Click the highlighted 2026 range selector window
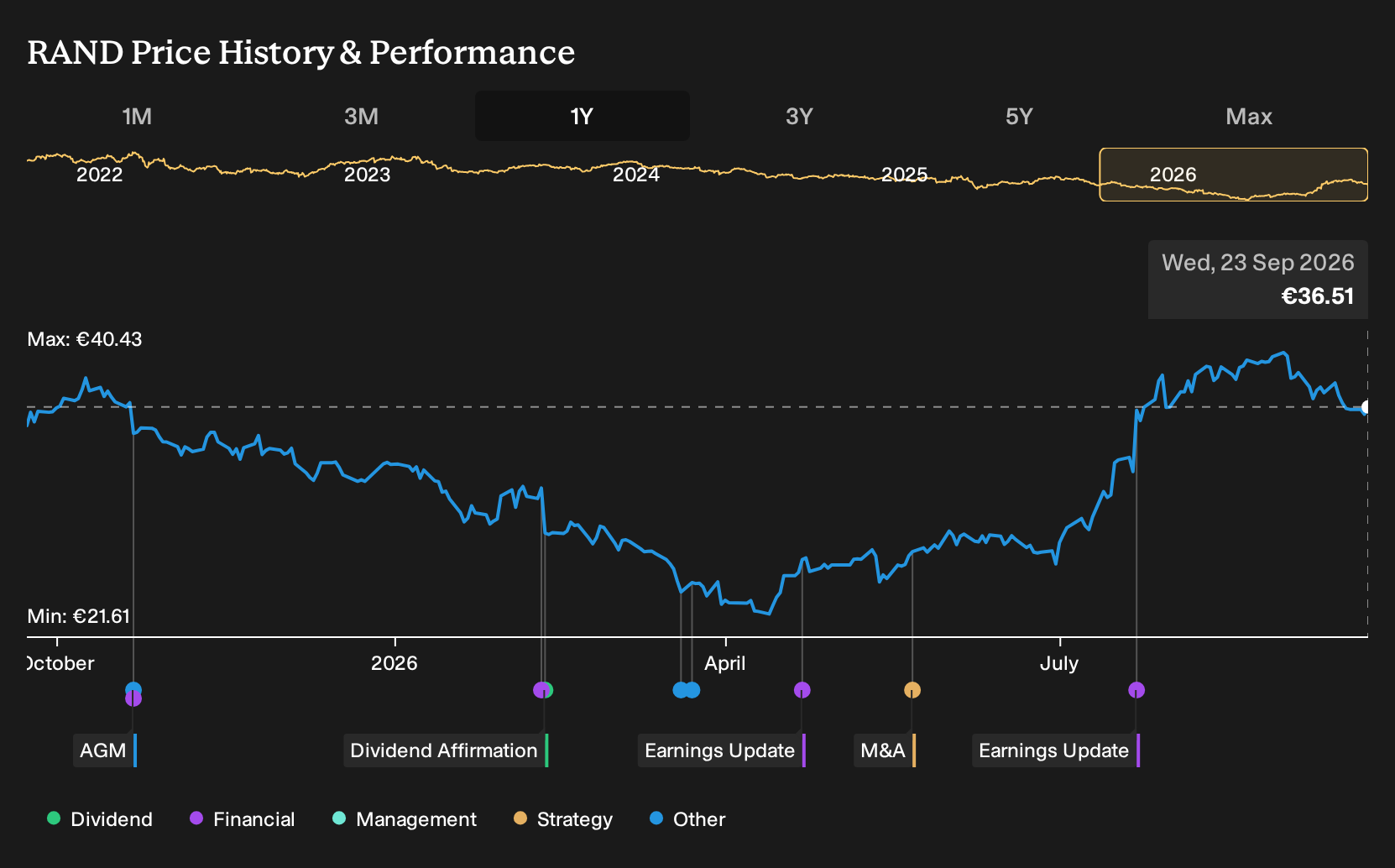Viewport: 1395px width, 868px height. (1233, 175)
